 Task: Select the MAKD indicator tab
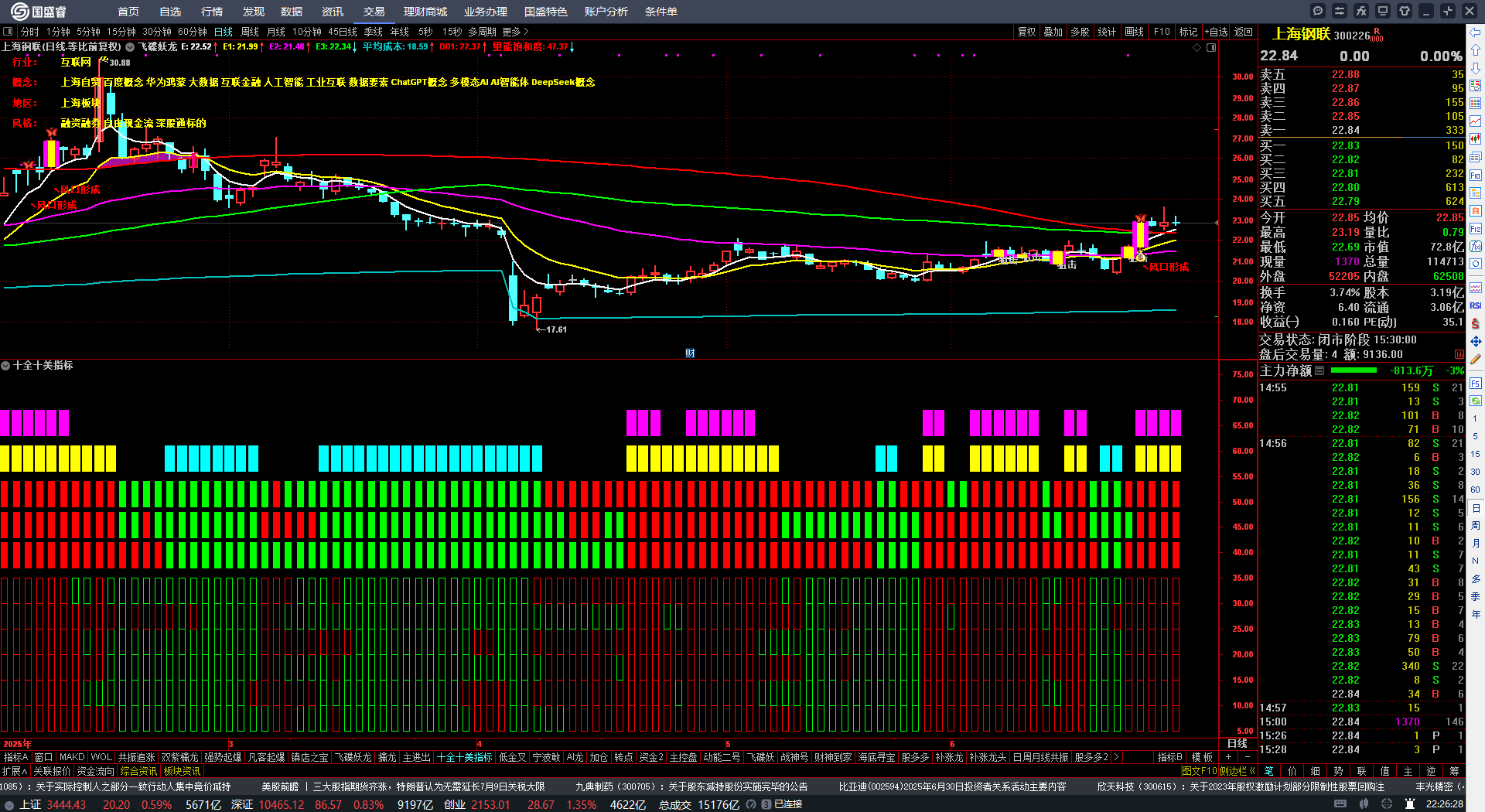(72, 757)
